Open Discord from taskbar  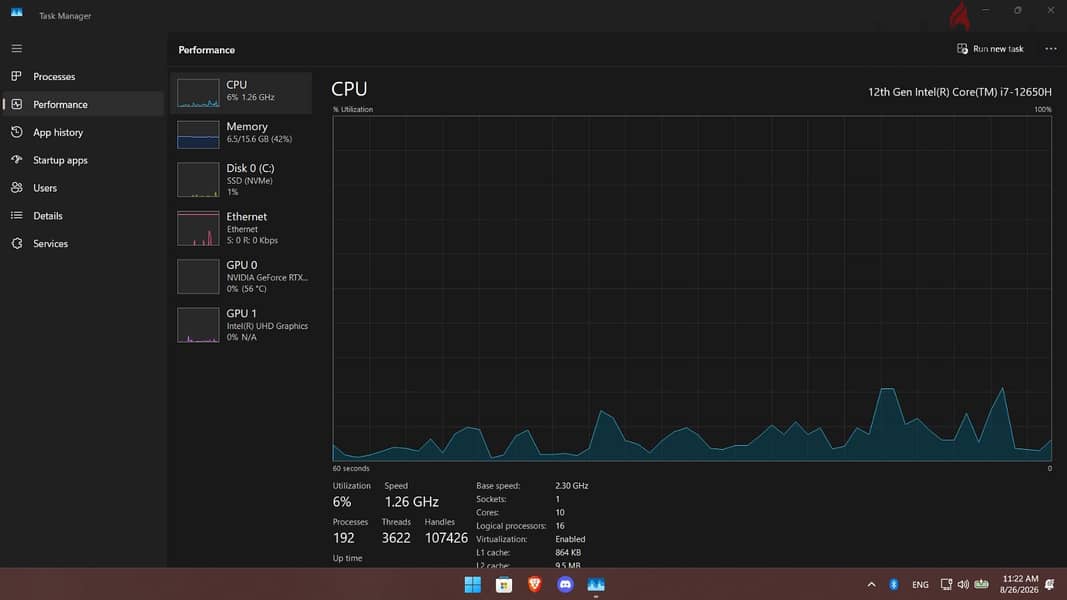(x=565, y=584)
